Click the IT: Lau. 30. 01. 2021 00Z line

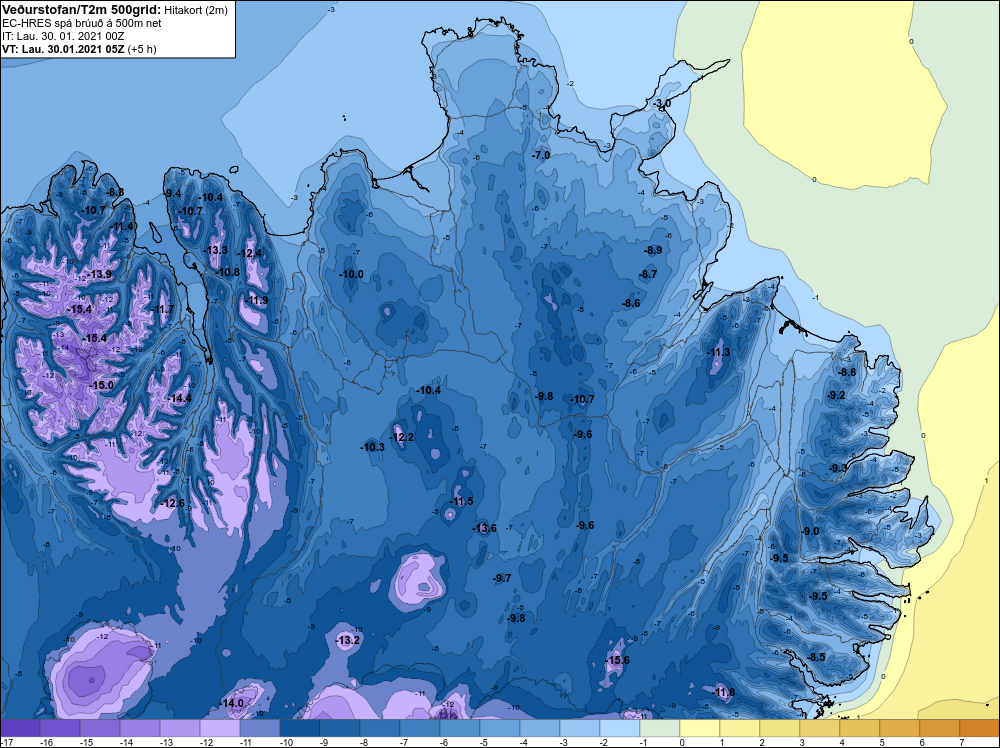(x=63, y=36)
